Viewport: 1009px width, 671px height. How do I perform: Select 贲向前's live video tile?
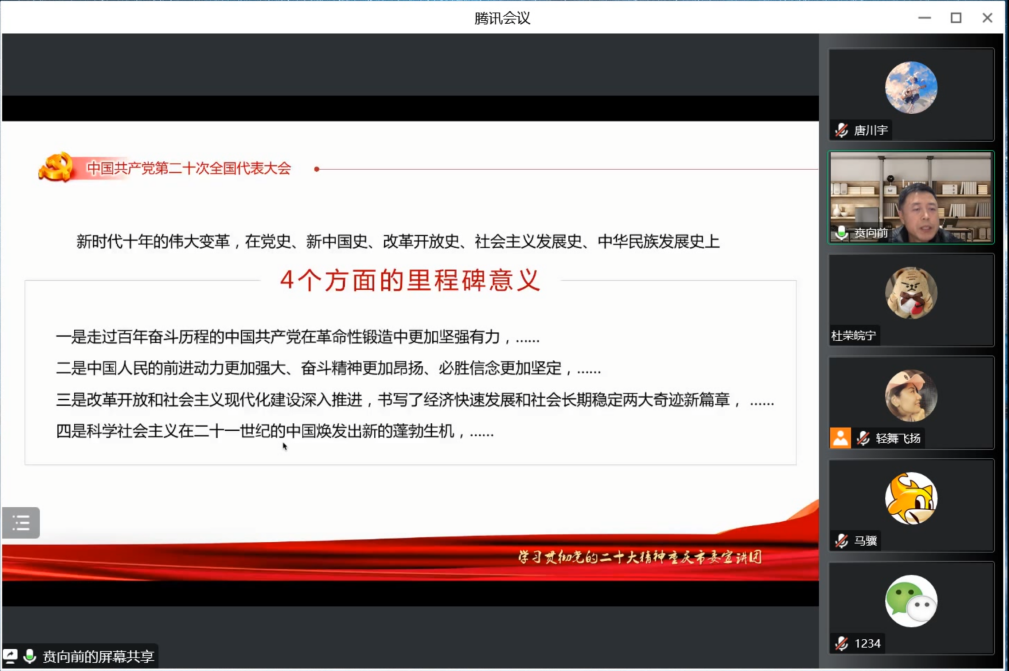point(911,197)
